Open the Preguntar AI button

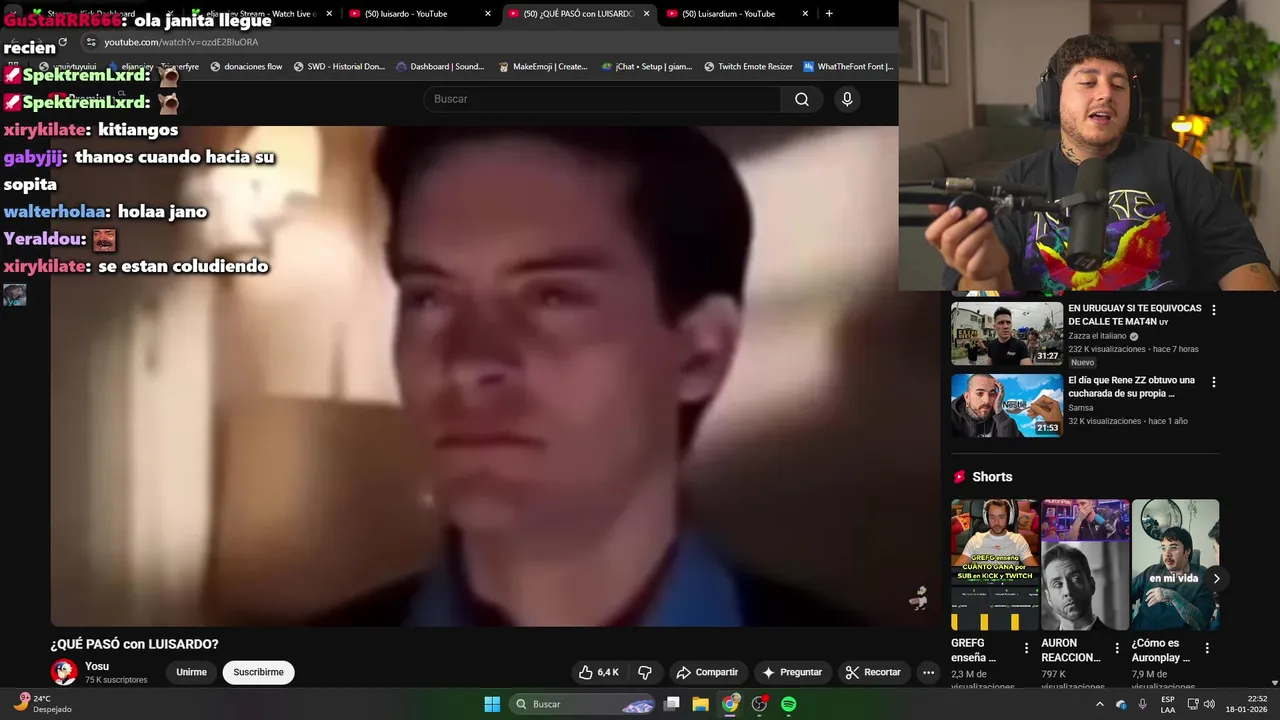click(x=791, y=672)
